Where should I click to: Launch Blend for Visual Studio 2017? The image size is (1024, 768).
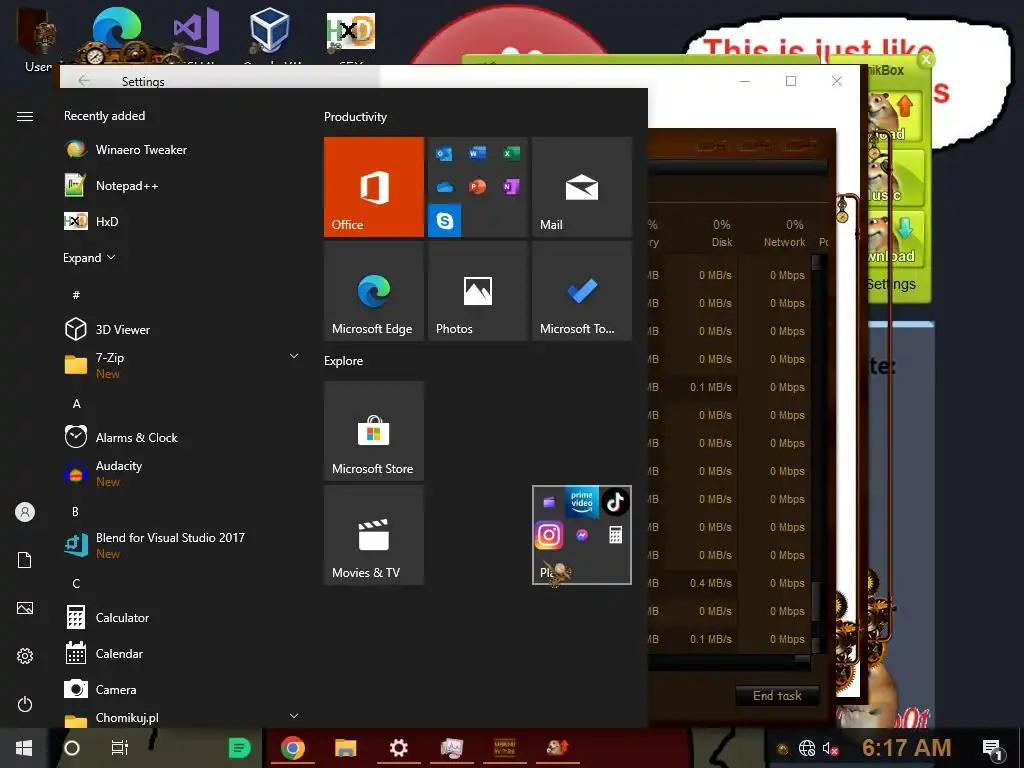click(181, 545)
